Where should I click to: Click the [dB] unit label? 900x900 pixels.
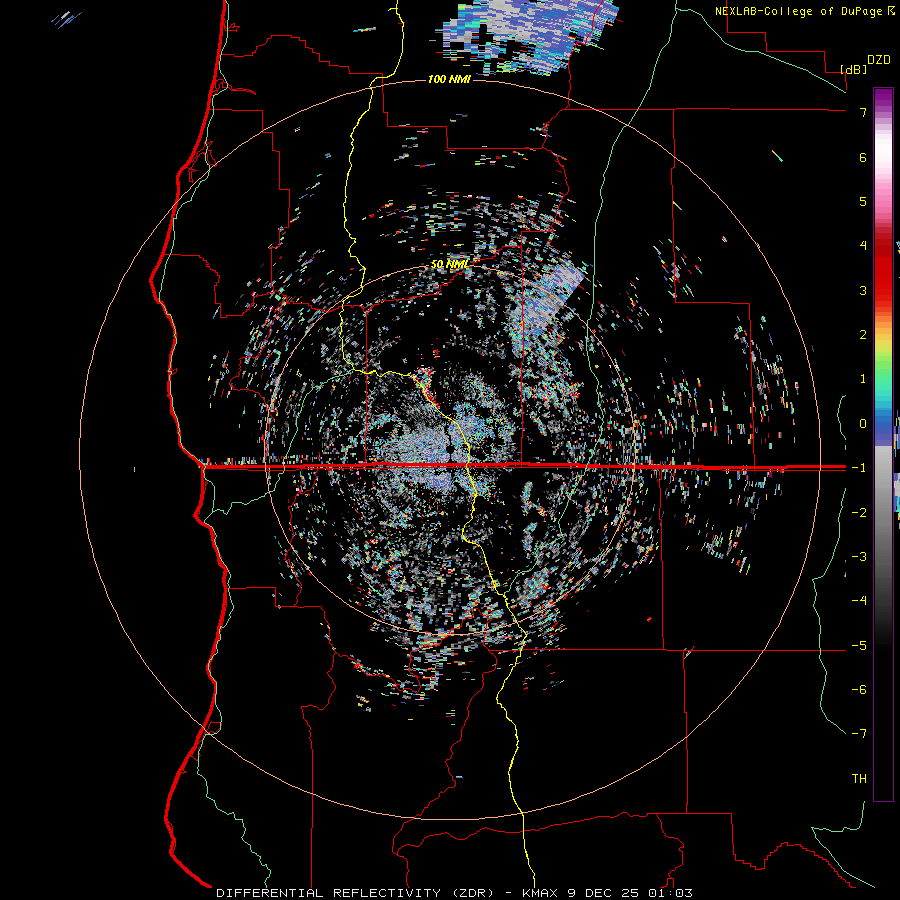pos(854,69)
